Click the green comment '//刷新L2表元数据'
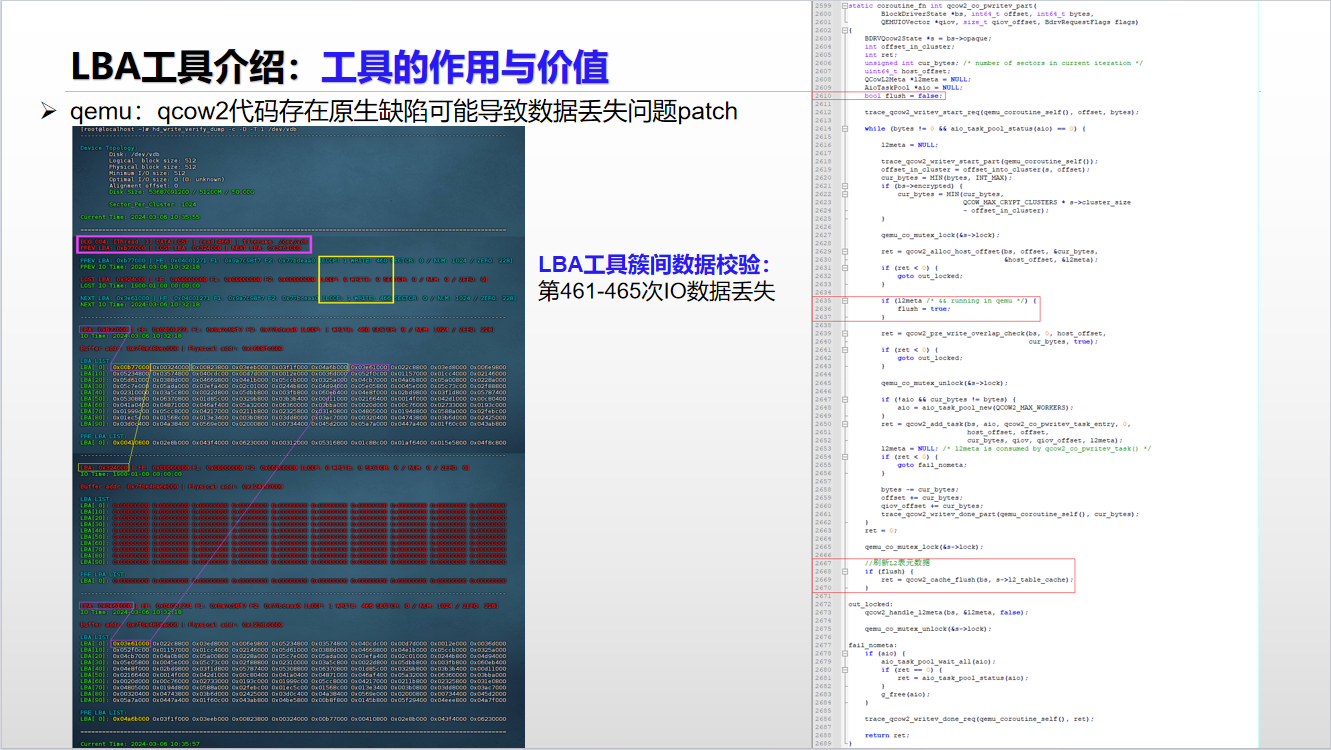 898,563
